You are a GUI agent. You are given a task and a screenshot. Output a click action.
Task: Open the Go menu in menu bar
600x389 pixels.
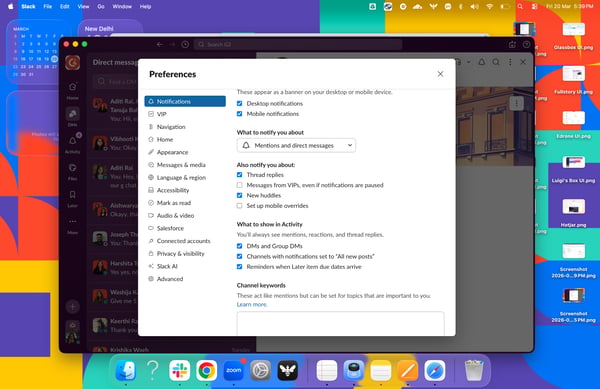tap(101, 7)
